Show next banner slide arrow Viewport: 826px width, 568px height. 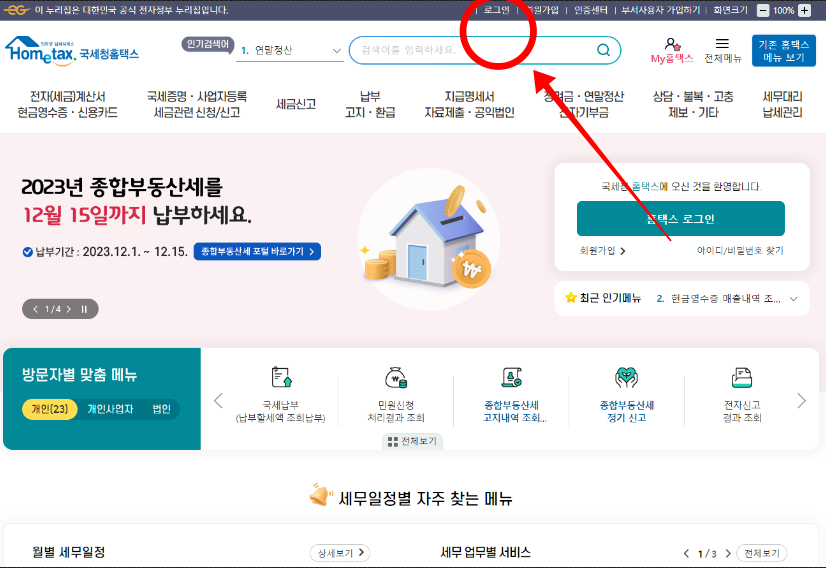click(68, 309)
